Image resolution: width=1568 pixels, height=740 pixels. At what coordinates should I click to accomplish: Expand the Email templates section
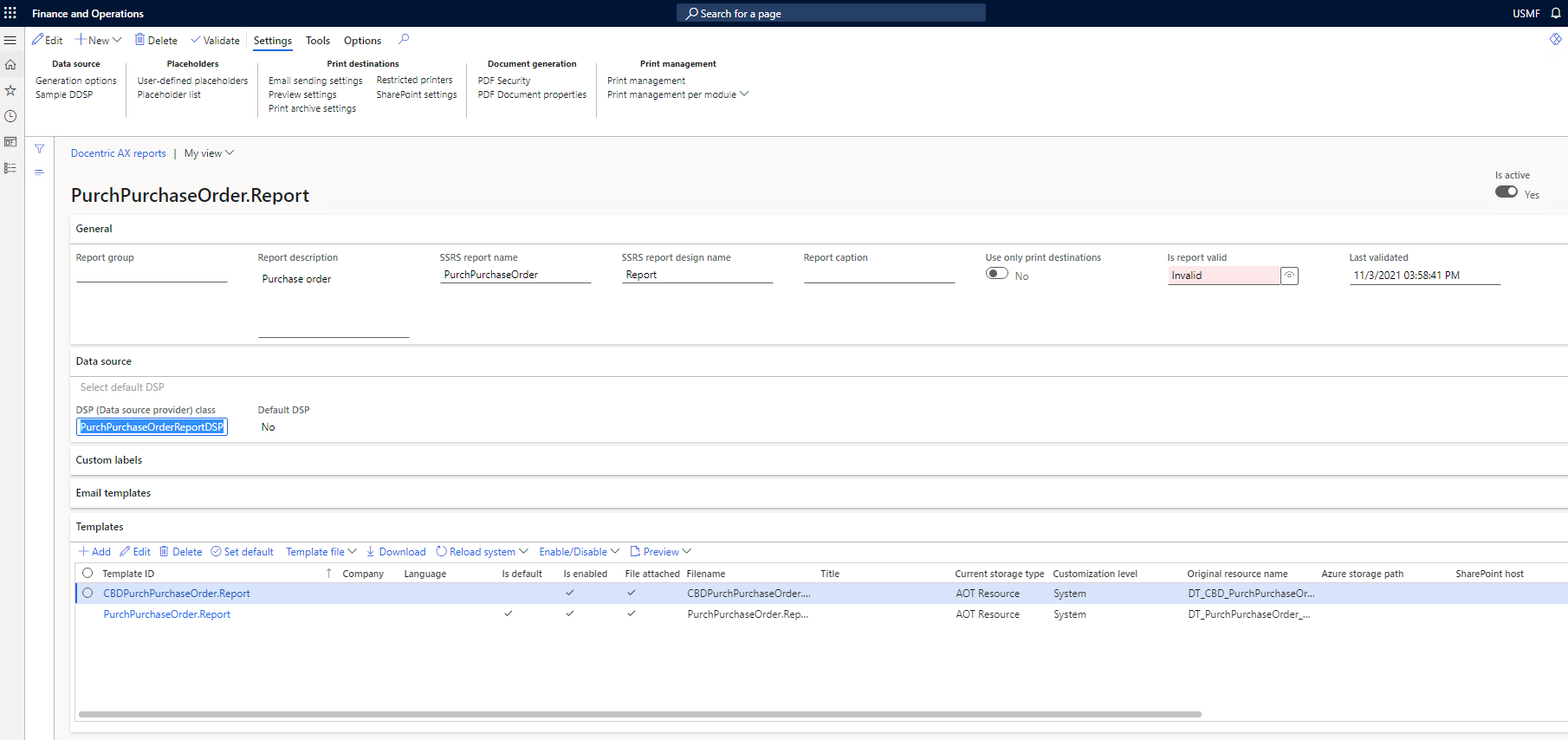point(113,493)
